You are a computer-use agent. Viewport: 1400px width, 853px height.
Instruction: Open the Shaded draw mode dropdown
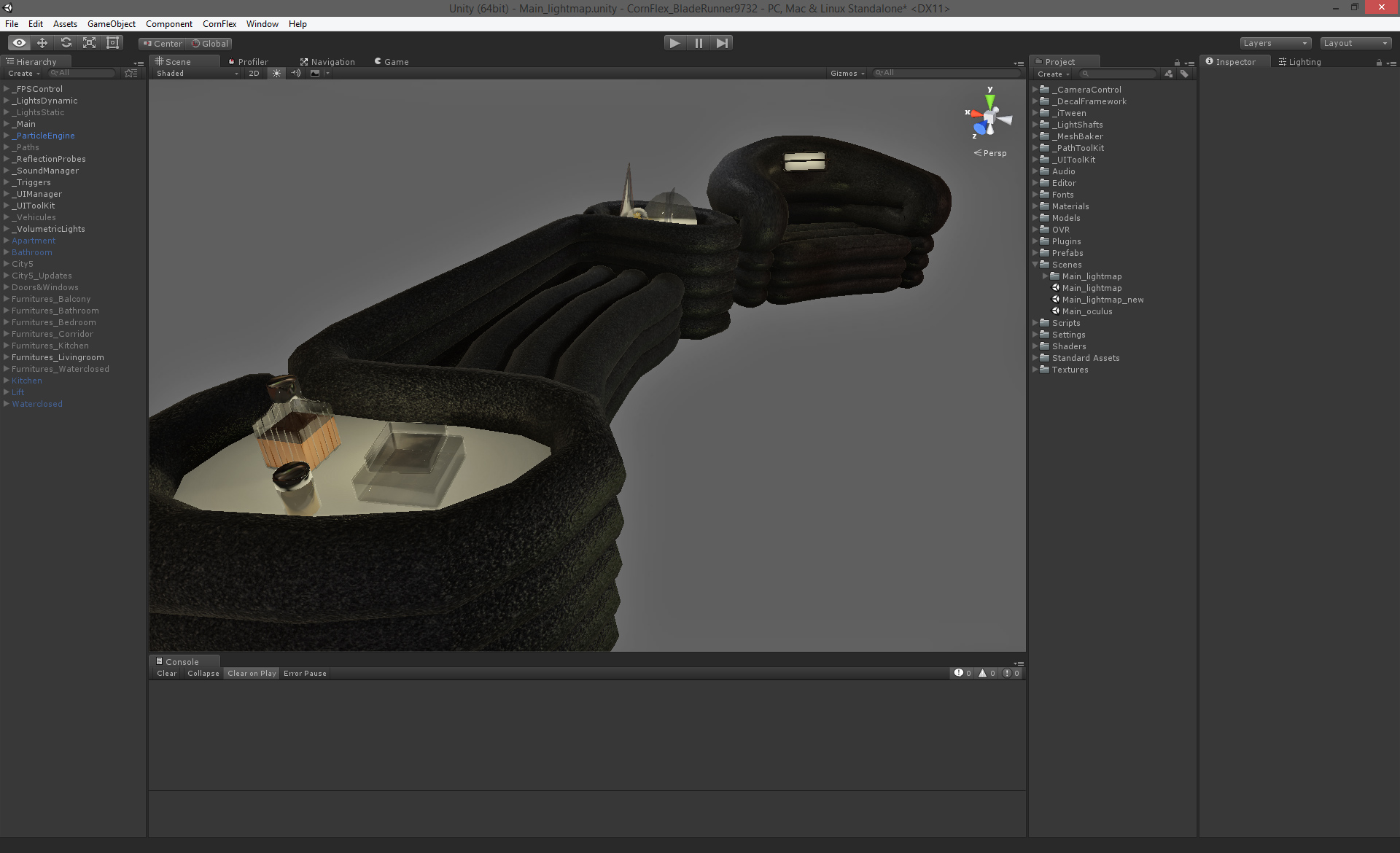[197, 74]
